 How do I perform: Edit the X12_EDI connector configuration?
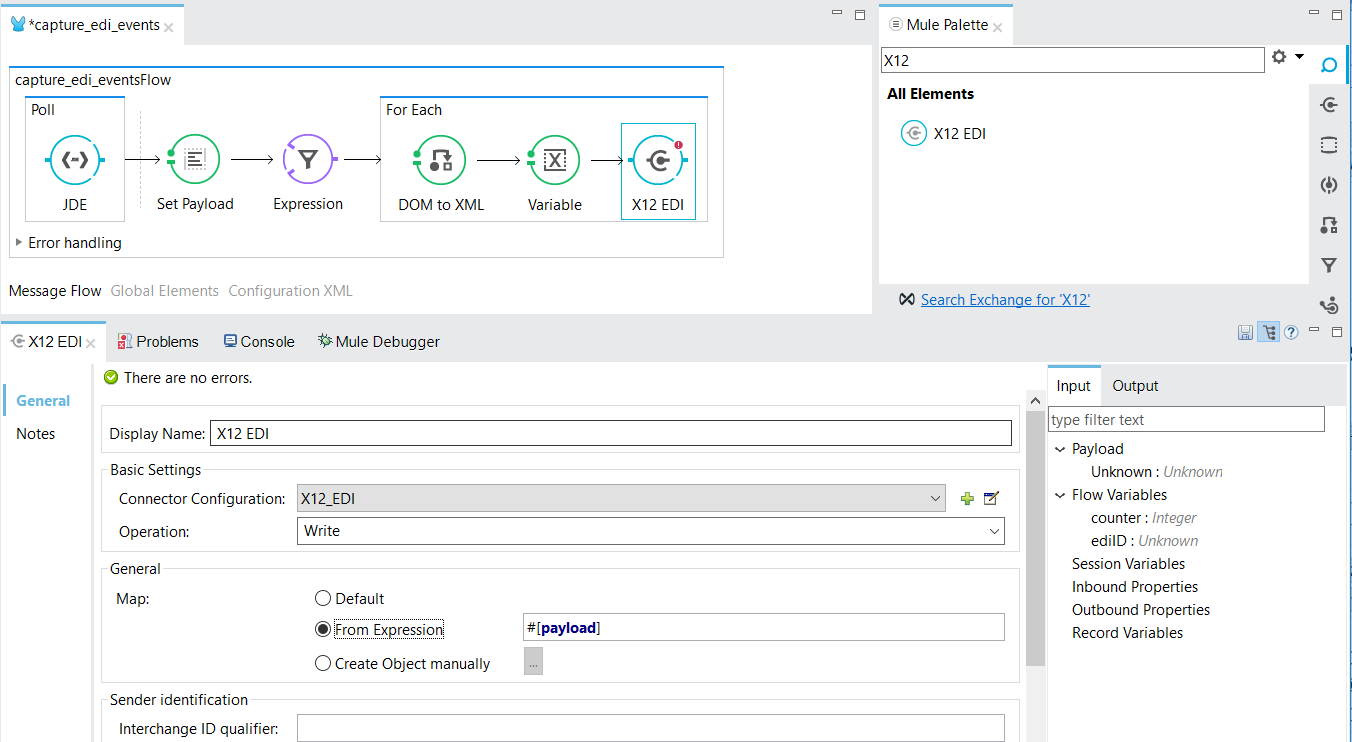click(991, 499)
